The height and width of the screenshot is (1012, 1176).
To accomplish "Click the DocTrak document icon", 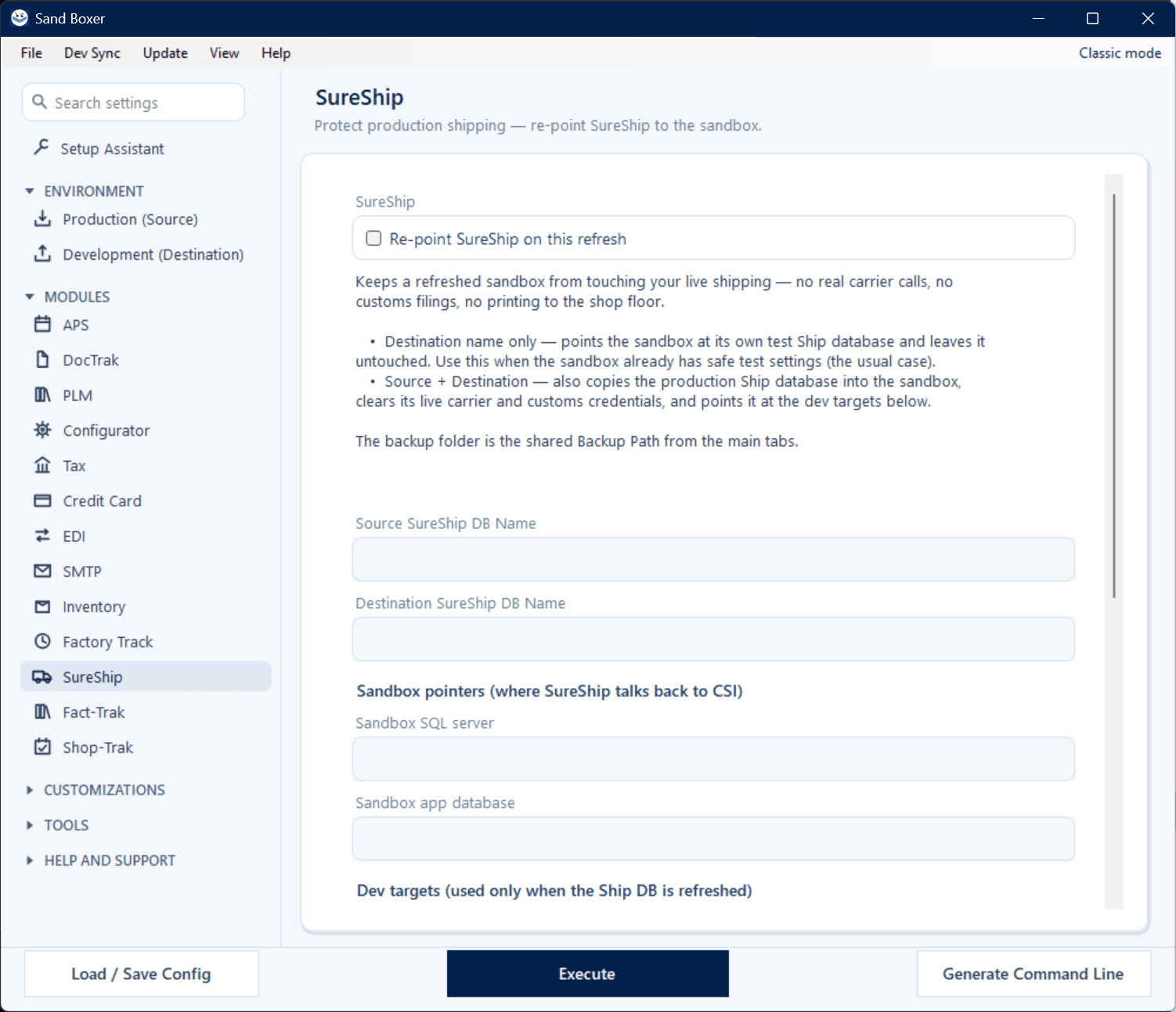I will [43, 359].
